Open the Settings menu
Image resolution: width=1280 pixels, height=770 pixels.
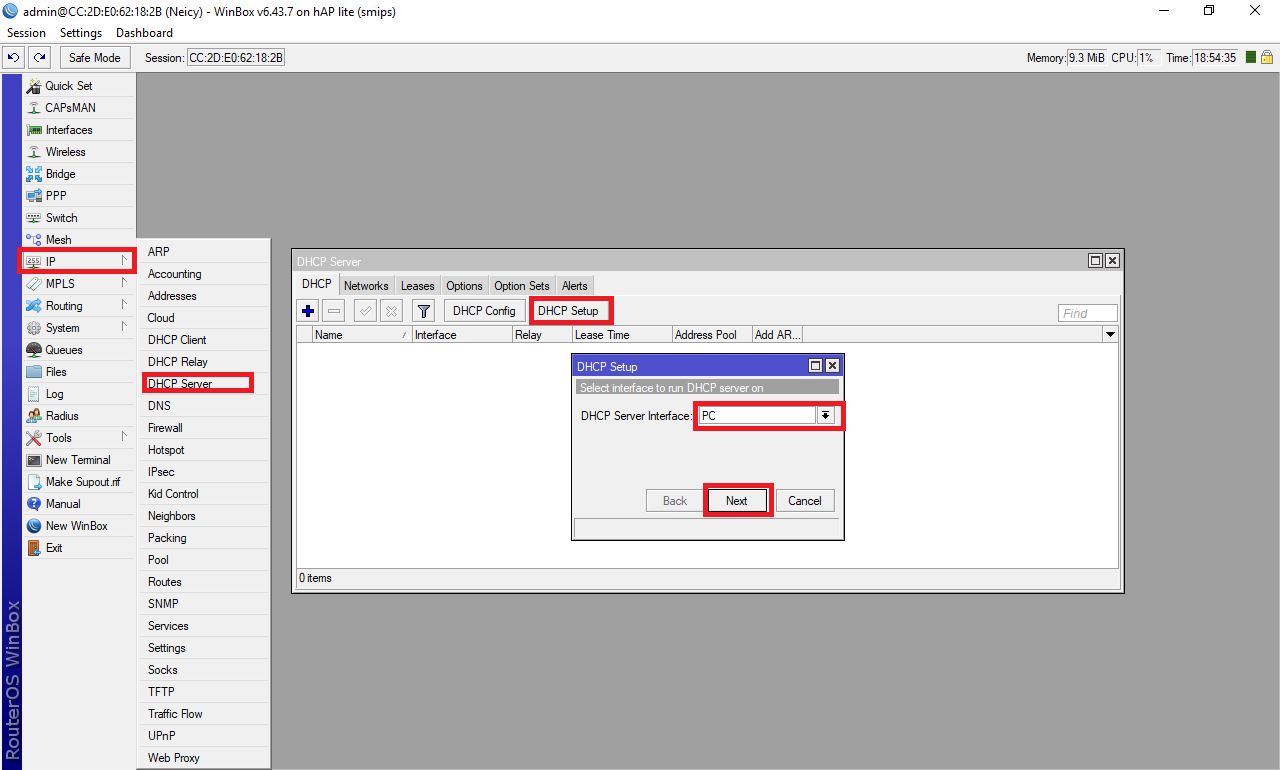[81, 33]
